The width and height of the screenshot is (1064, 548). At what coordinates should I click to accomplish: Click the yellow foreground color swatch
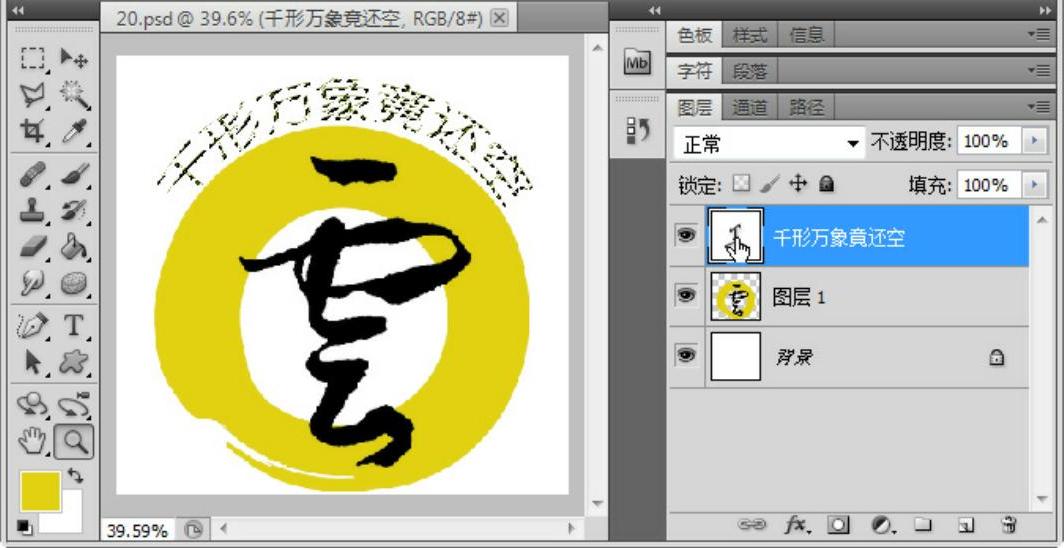[40, 489]
